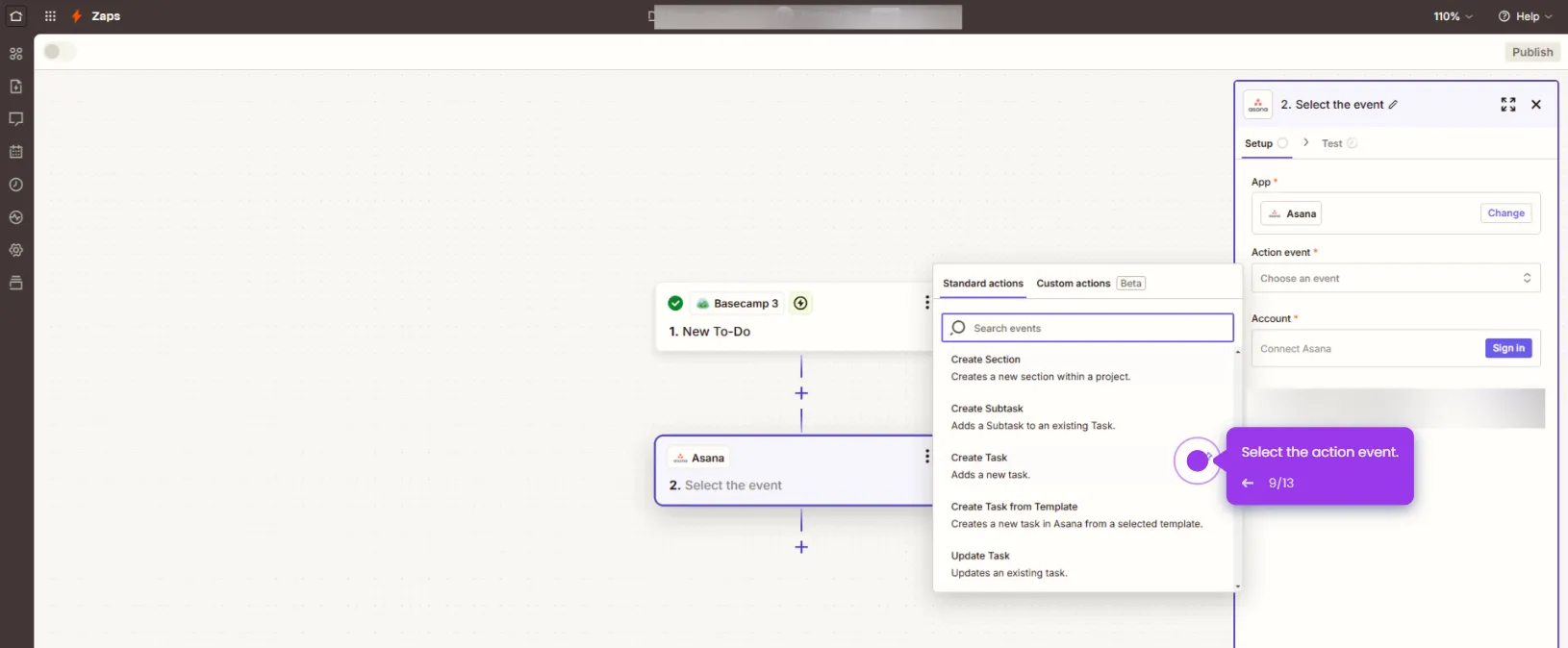Click the events list scrollbar

tap(1237, 469)
